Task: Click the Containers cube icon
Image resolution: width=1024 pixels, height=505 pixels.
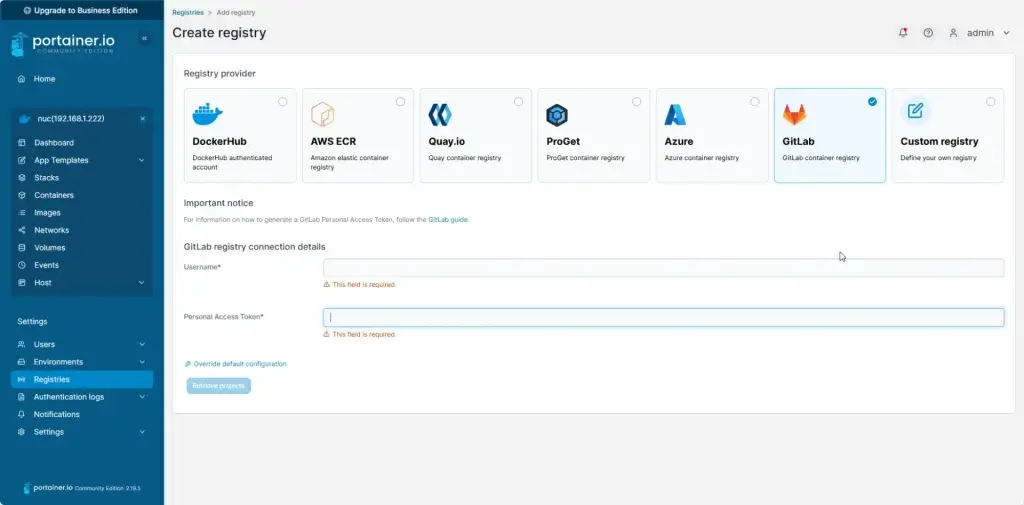Action: pyautogui.click(x=22, y=195)
